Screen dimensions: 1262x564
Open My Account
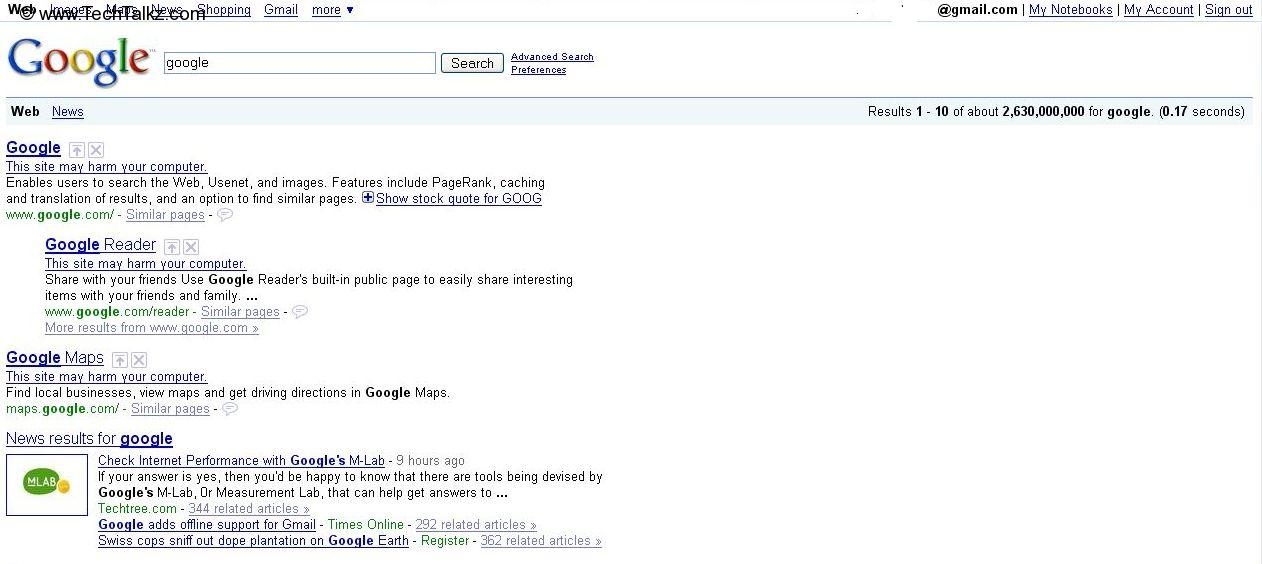coord(1158,10)
